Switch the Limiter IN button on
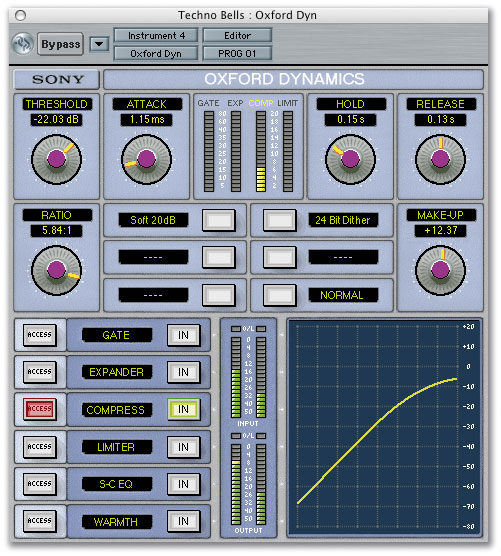The image size is (501, 556). (183, 447)
